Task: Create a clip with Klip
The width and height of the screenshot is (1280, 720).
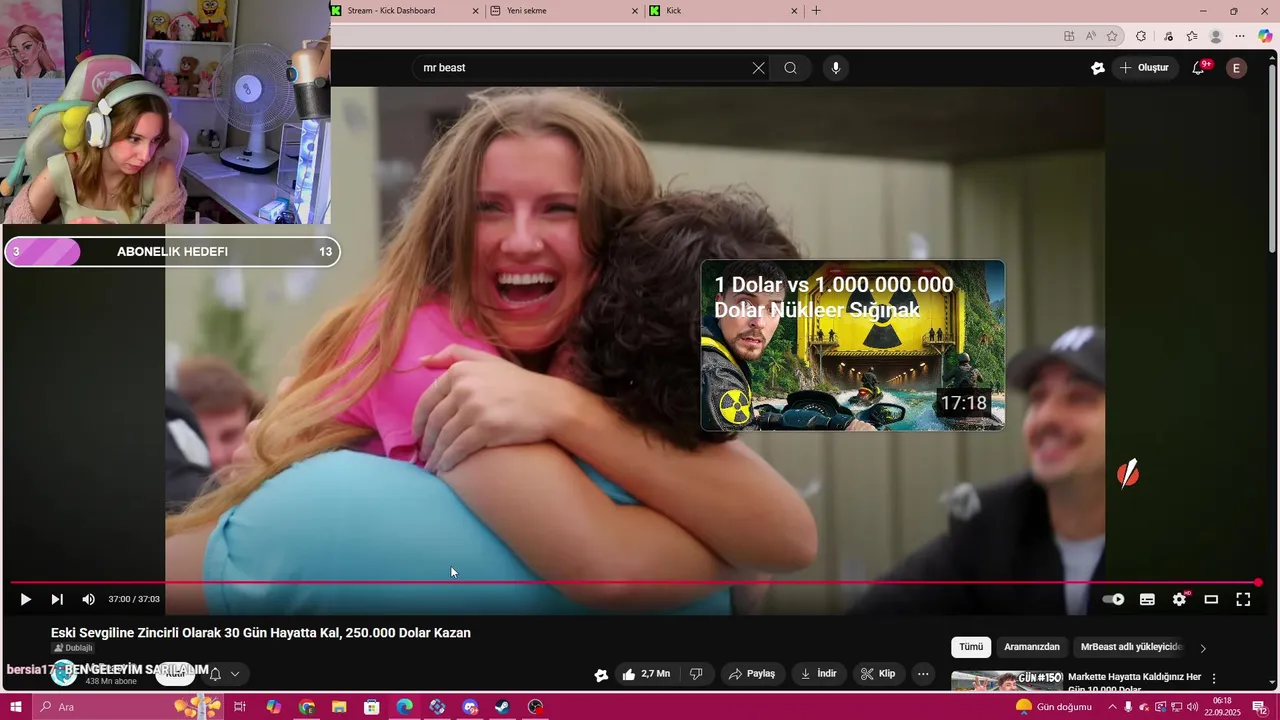Action: (x=878, y=674)
